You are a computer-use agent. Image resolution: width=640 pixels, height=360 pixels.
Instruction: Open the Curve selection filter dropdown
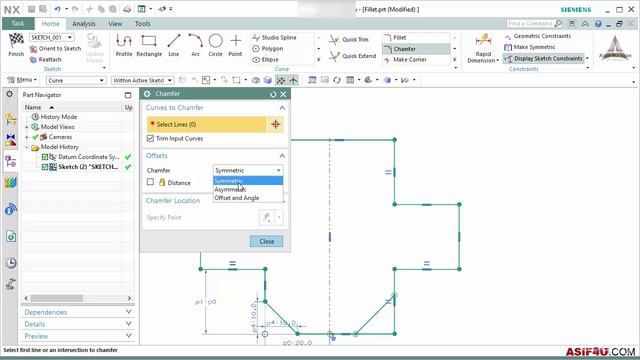coord(76,80)
